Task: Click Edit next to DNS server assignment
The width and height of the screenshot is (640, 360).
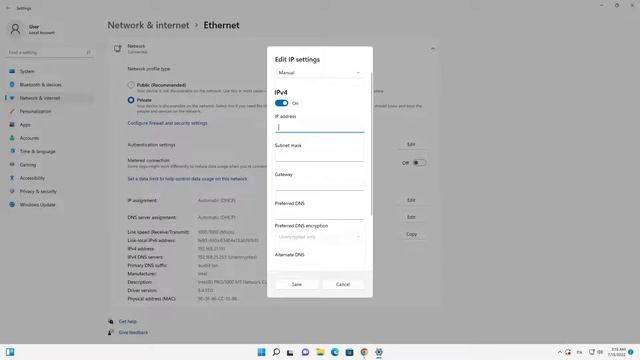Action: coord(411,217)
